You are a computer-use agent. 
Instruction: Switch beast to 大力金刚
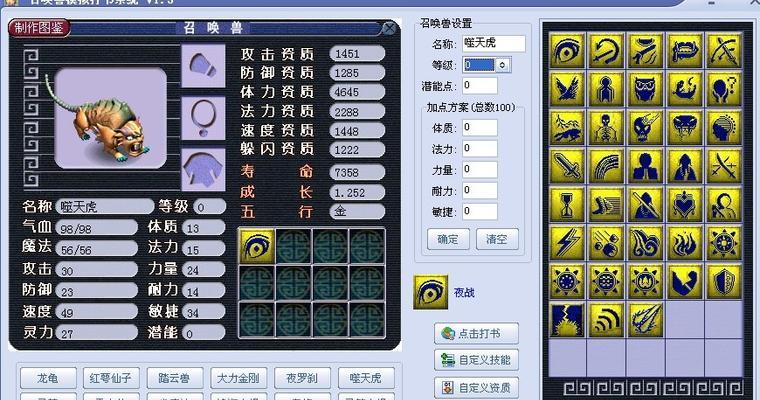(x=238, y=378)
